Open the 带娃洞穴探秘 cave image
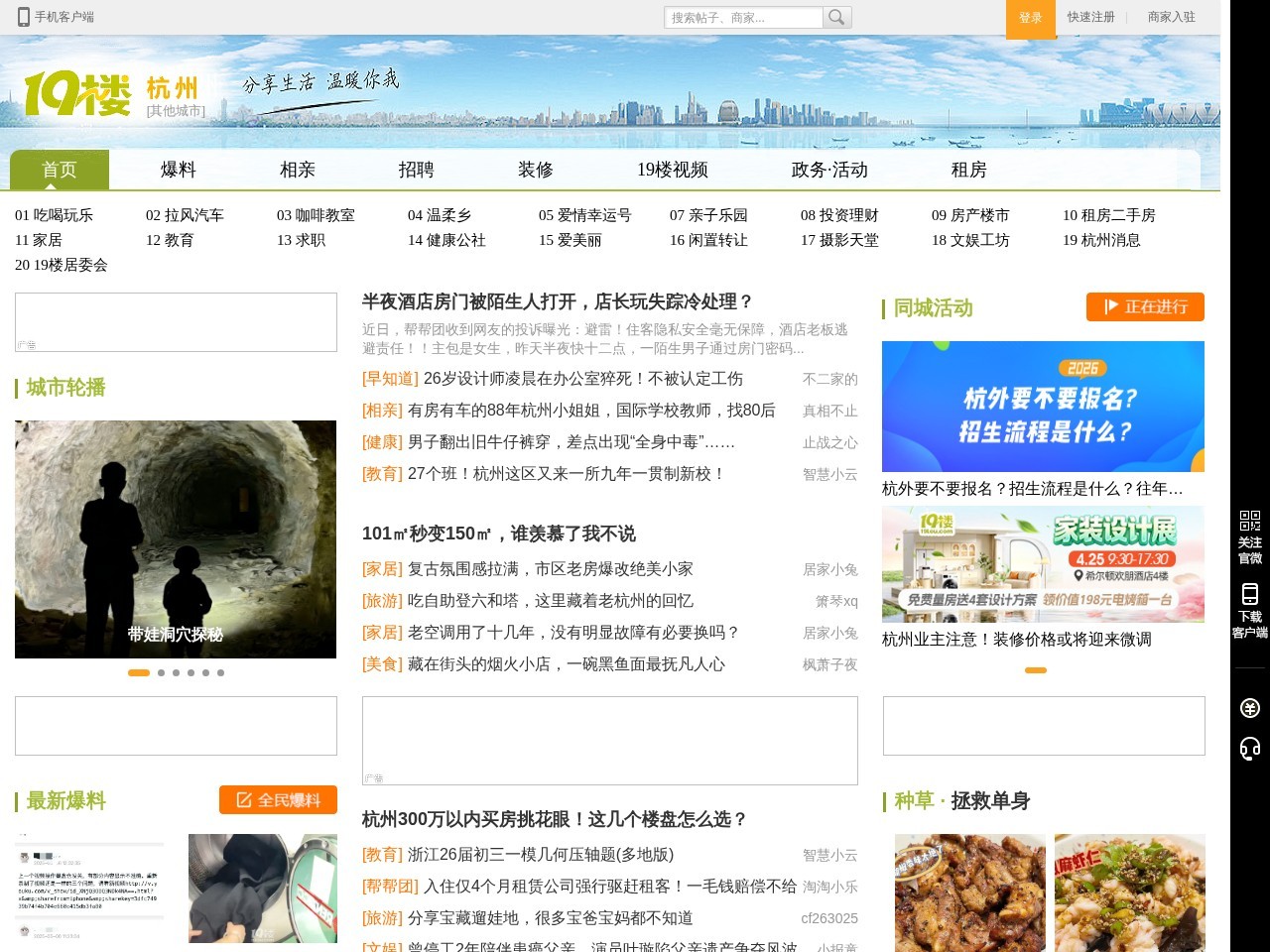 (176, 538)
